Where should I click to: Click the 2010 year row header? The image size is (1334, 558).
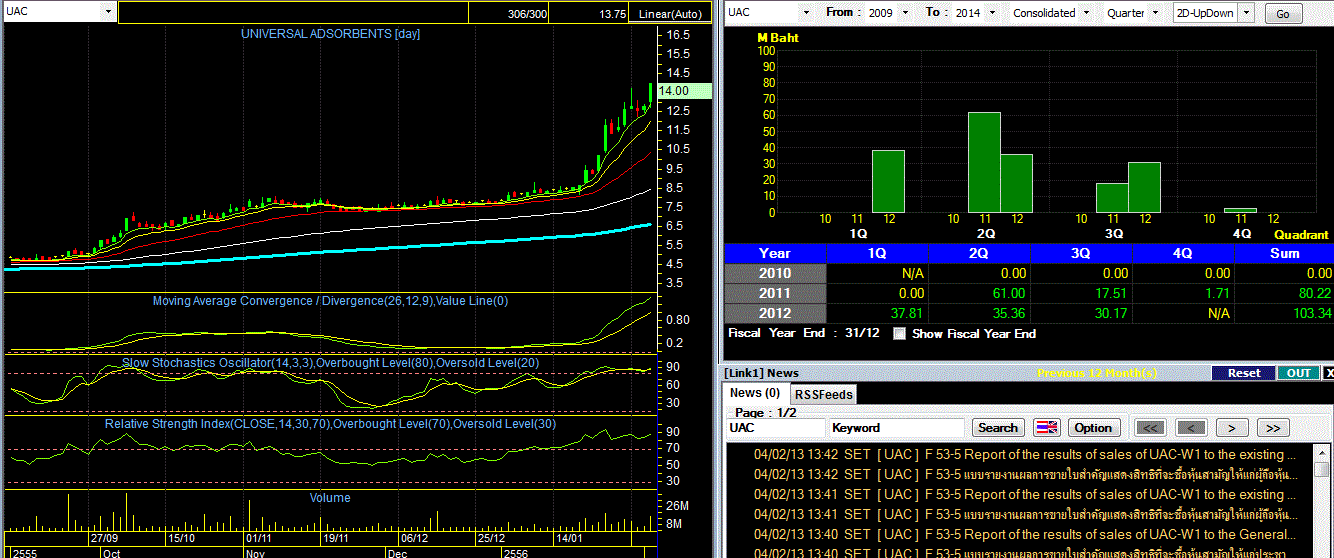(x=775, y=273)
